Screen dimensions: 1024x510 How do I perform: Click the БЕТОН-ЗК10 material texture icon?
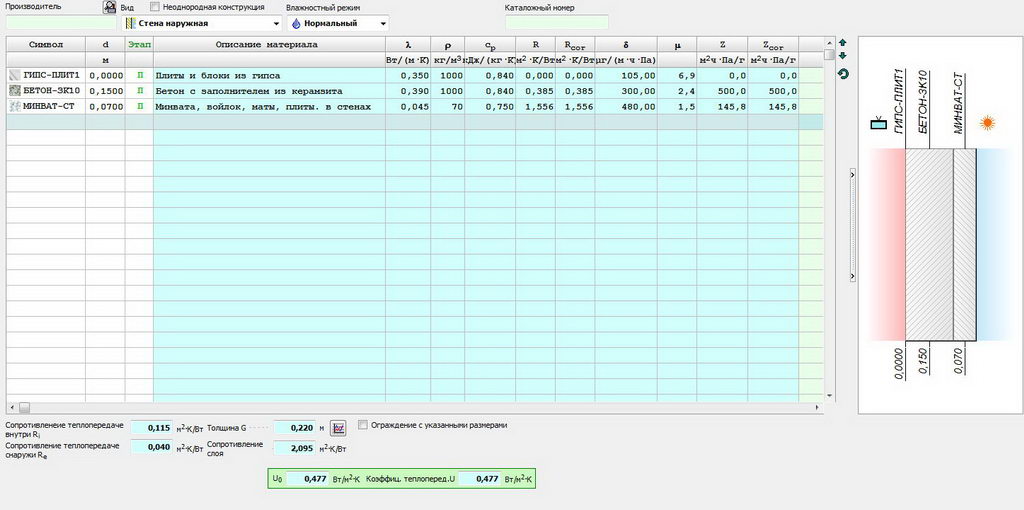(14, 91)
